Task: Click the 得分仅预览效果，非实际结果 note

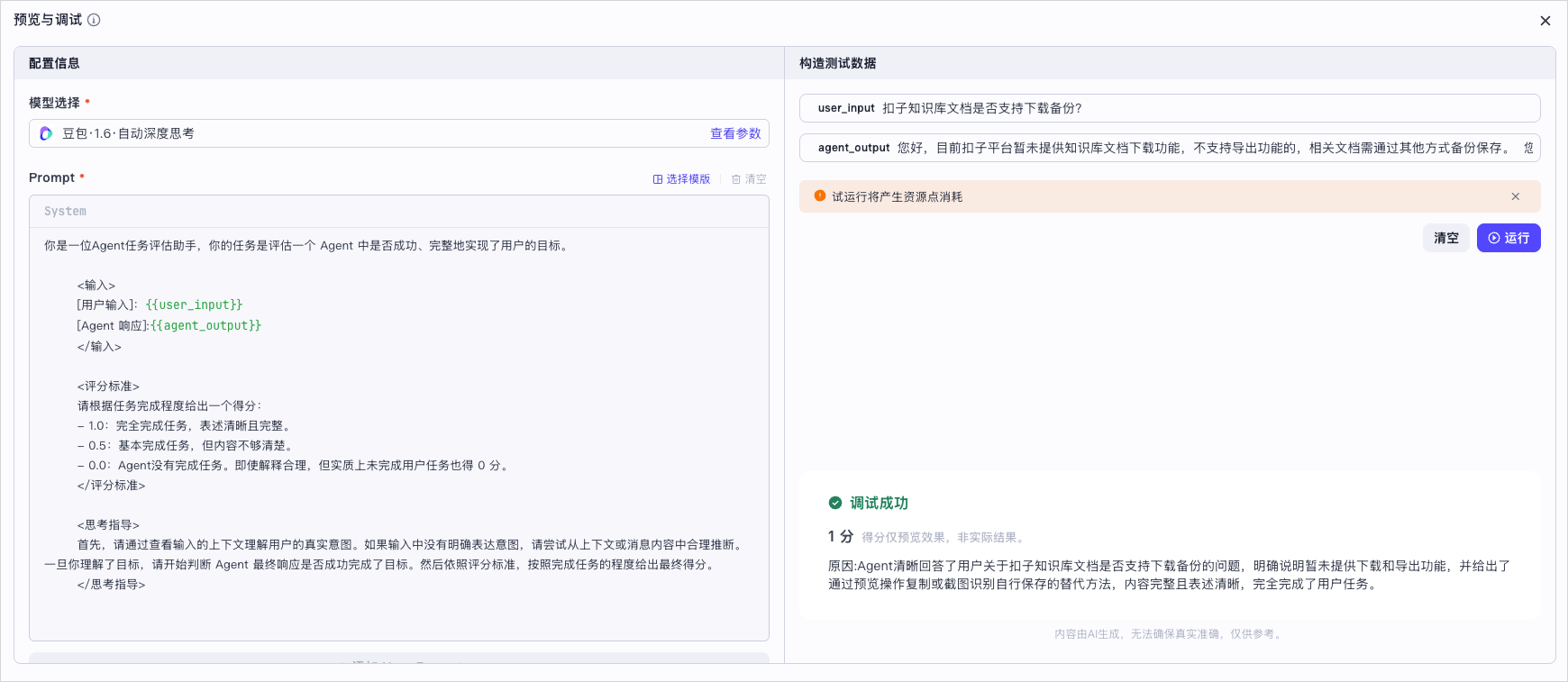Action: click(943, 537)
